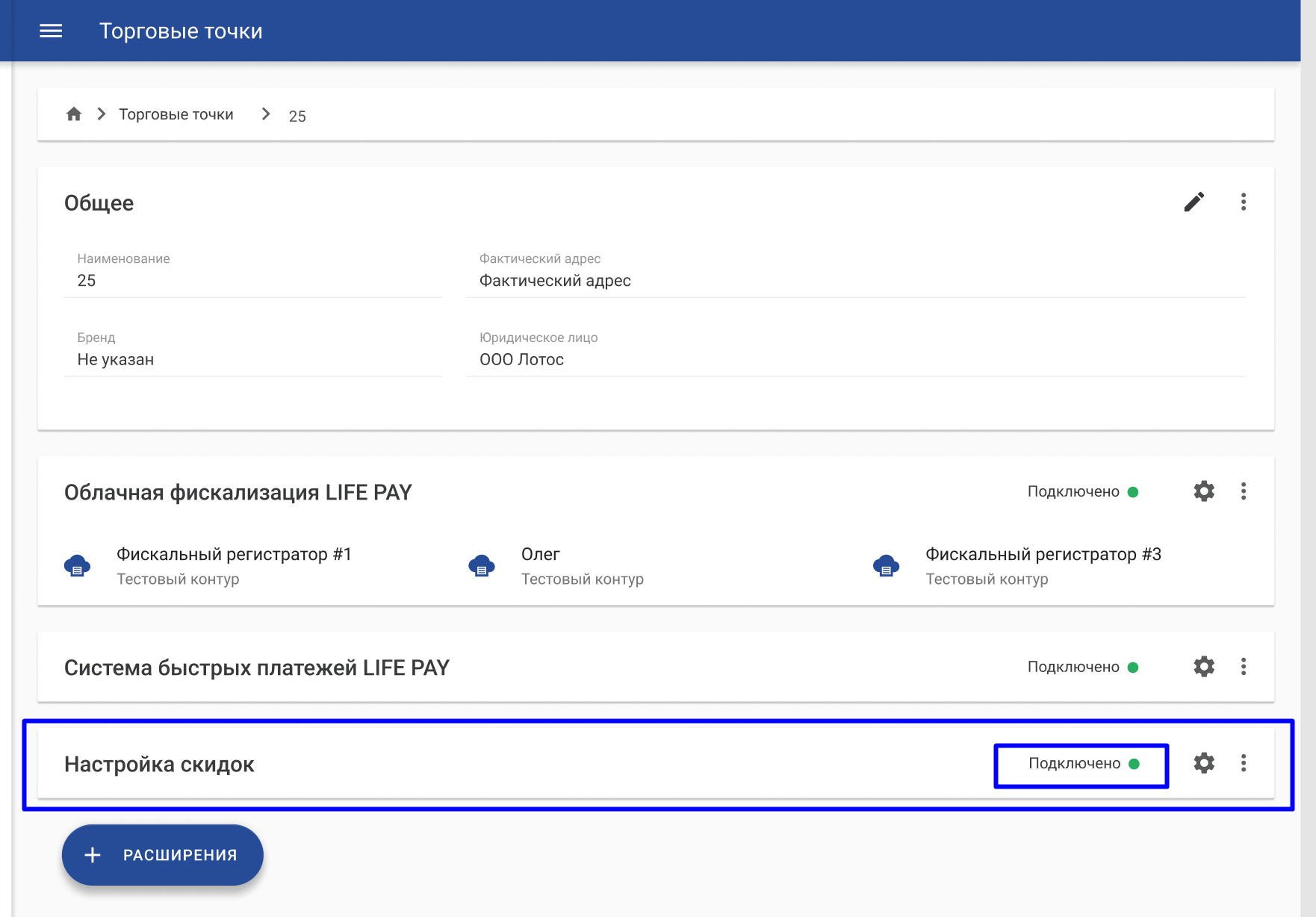Select Фискальный регистратор #1
This screenshot has height=917, width=1316.
234,554
